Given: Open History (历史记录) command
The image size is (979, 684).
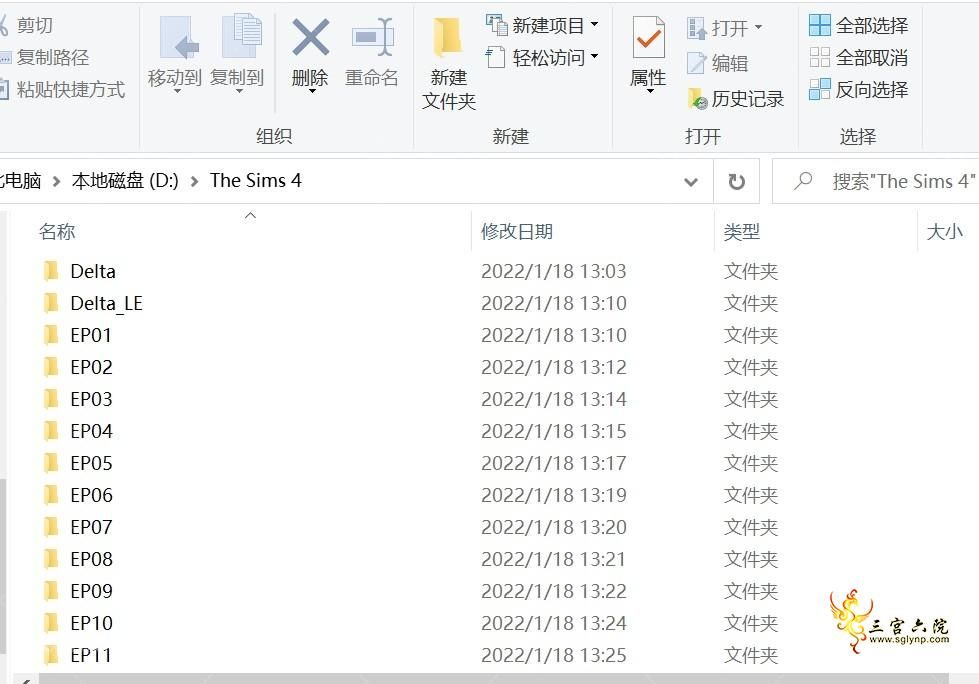Looking at the screenshot, I should pyautogui.click(x=735, y=99).
